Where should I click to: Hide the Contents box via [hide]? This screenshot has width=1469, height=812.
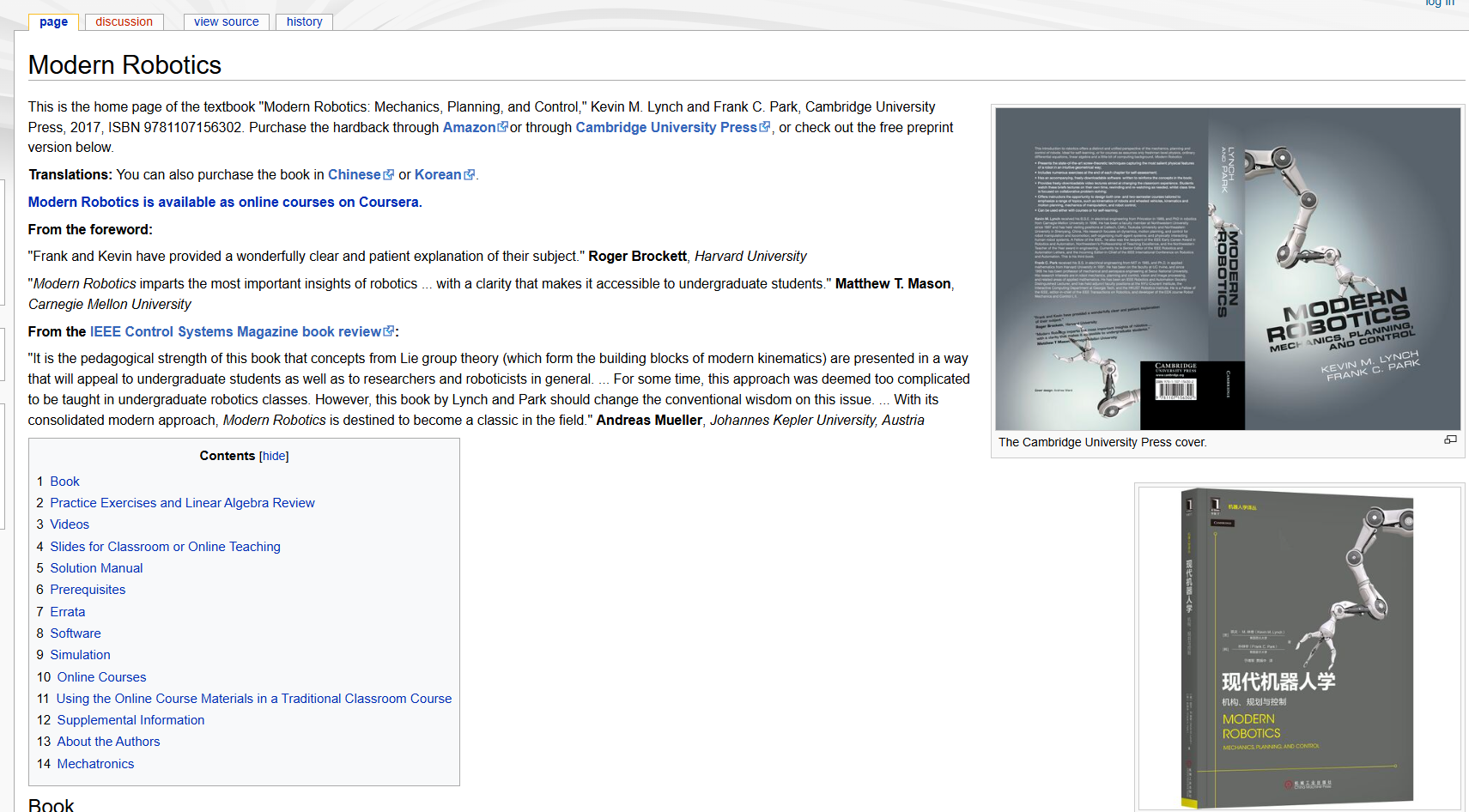(274, 456)
